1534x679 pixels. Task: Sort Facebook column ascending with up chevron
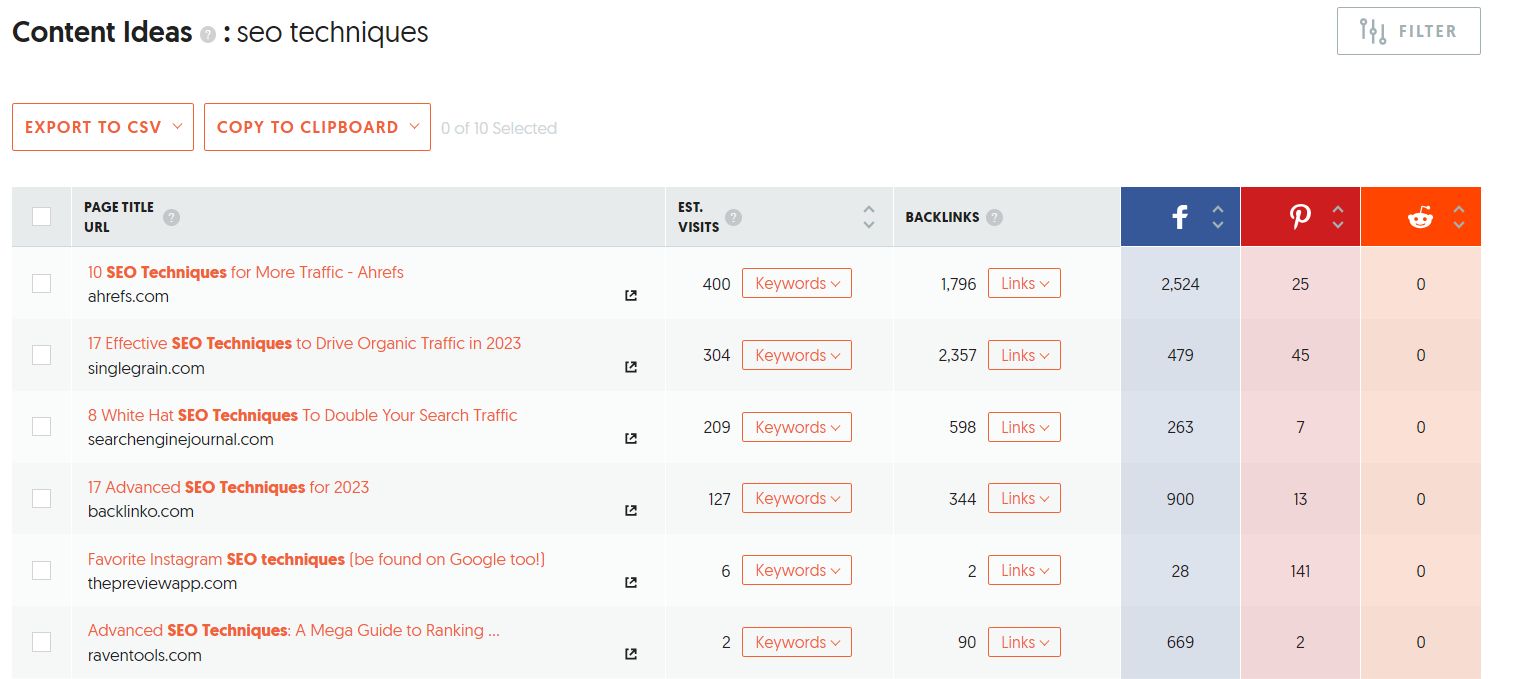(x=1219, y=208)
